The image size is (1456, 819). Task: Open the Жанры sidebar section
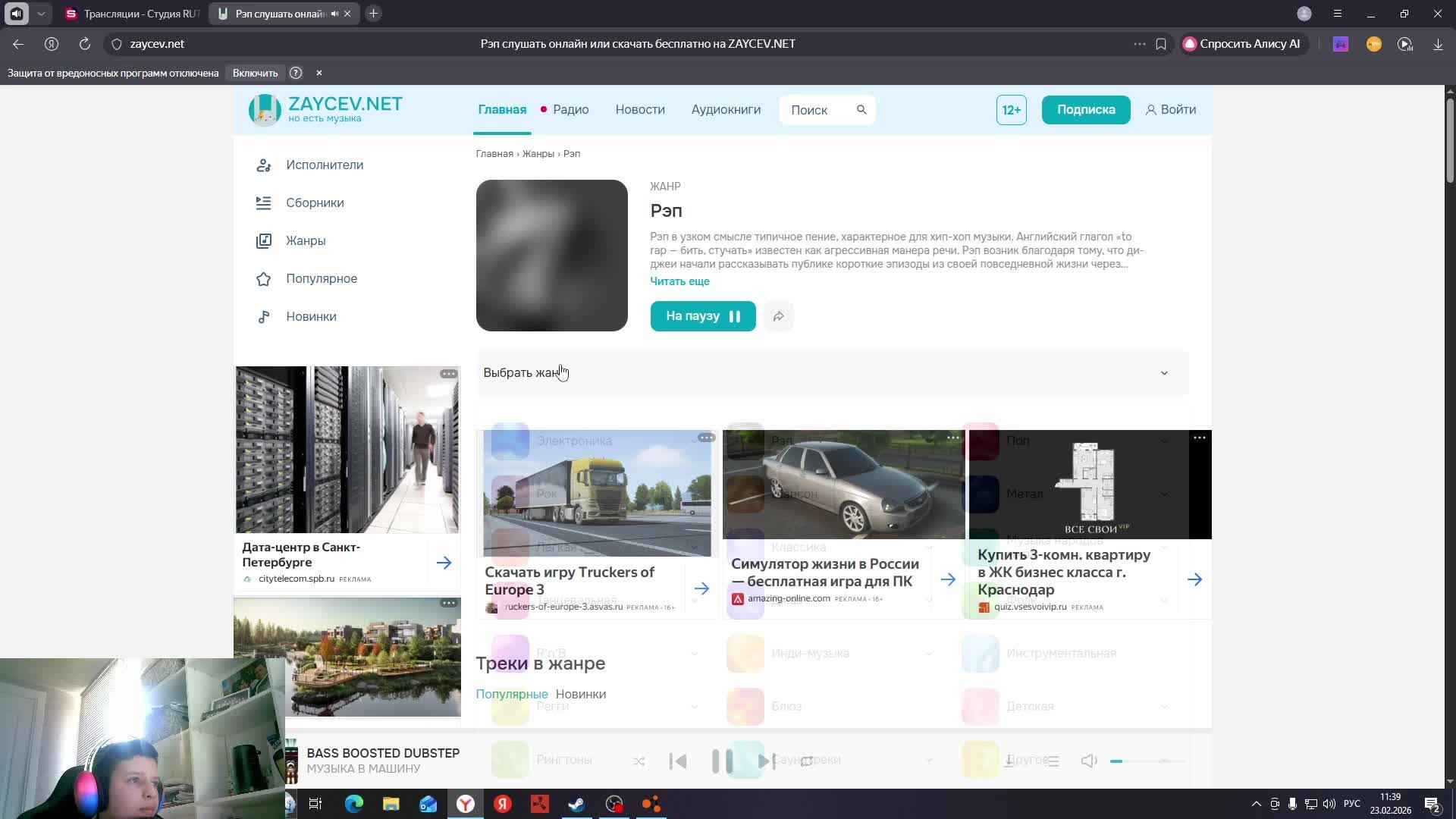pos(305,240)
